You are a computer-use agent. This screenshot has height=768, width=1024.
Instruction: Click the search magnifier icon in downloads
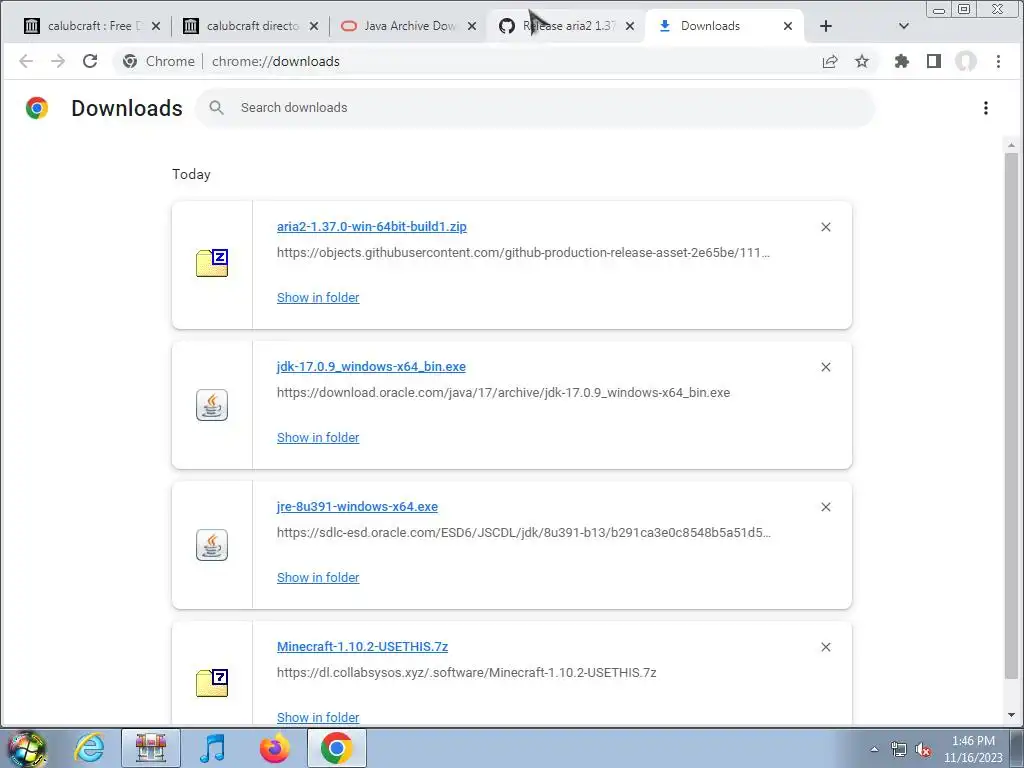coord(217,108)
